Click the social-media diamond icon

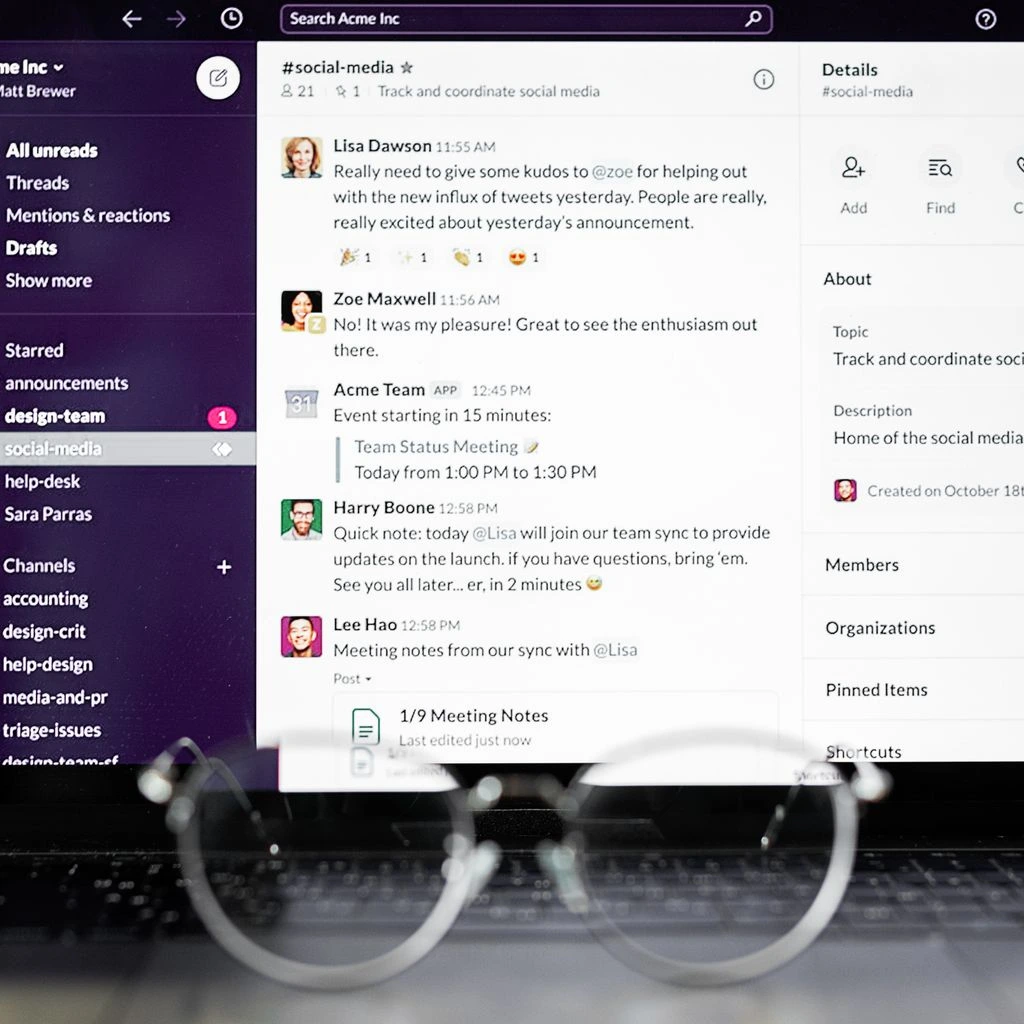coord(222,449)
